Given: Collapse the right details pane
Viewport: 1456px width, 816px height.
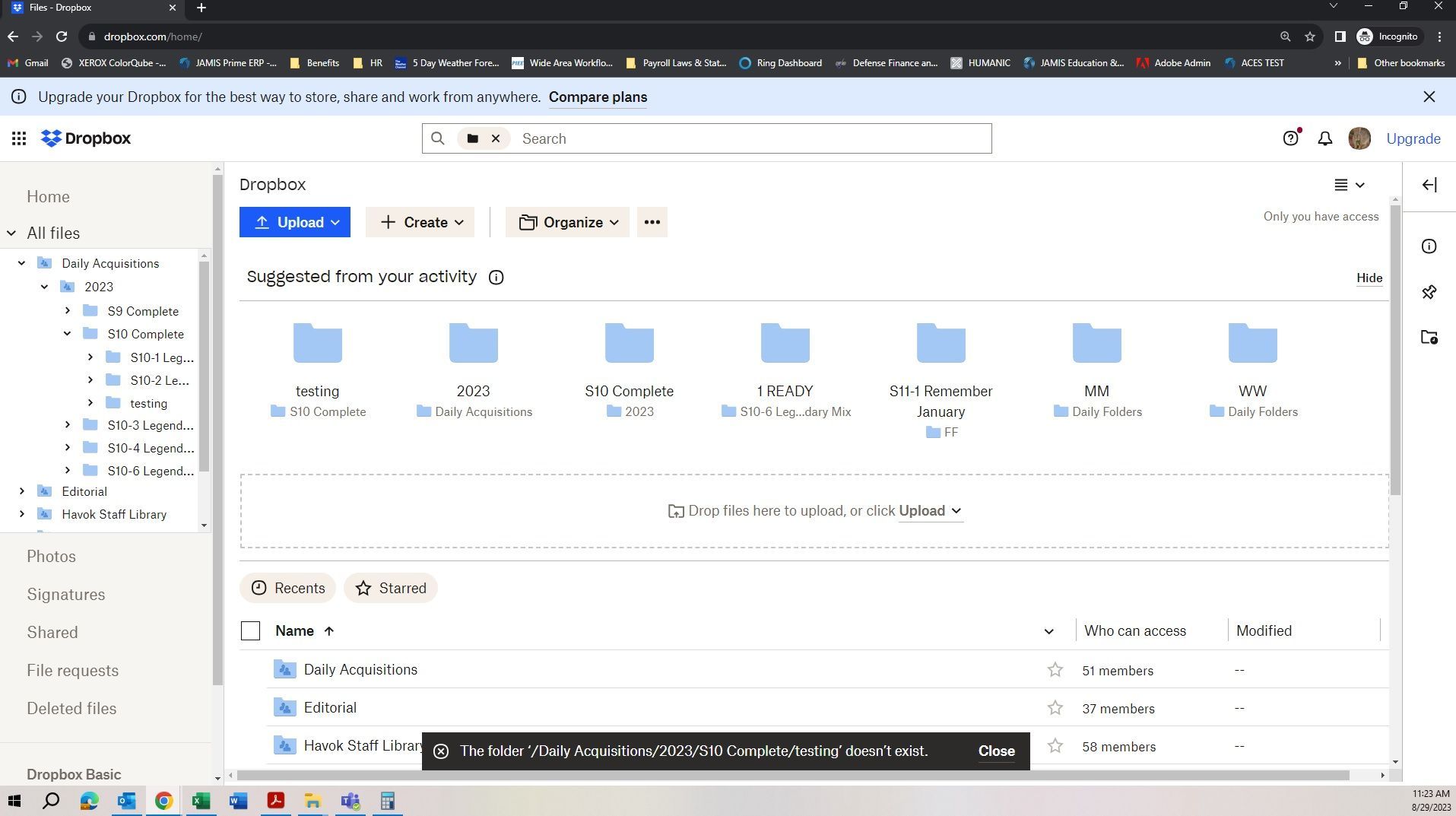Looking at the screenshot, I should click(x=1429, y=185).
